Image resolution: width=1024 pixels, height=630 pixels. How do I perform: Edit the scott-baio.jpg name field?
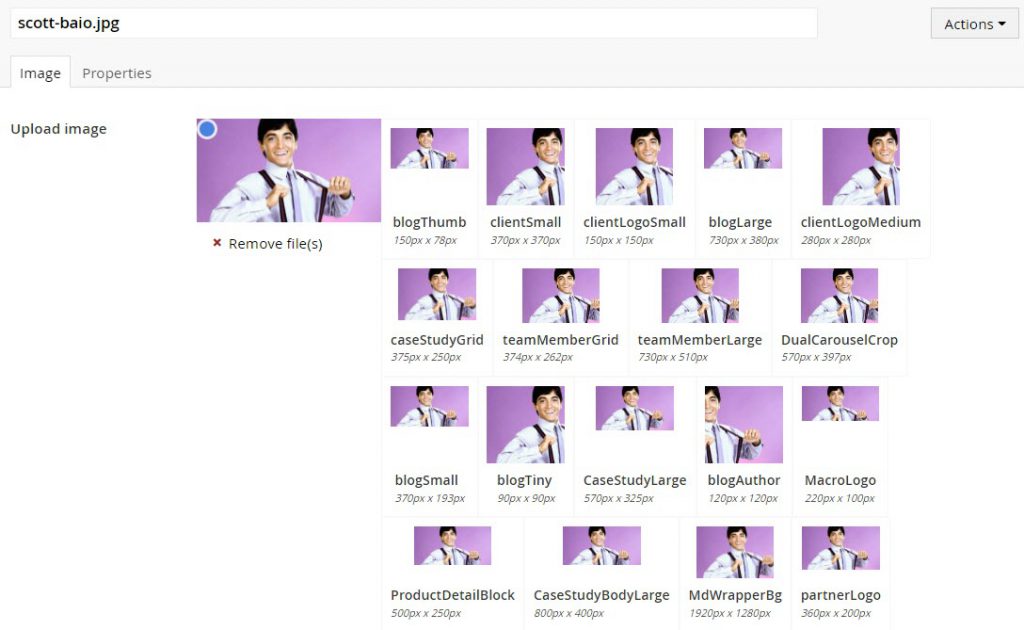pyautogui.click(x=413, y=23)
